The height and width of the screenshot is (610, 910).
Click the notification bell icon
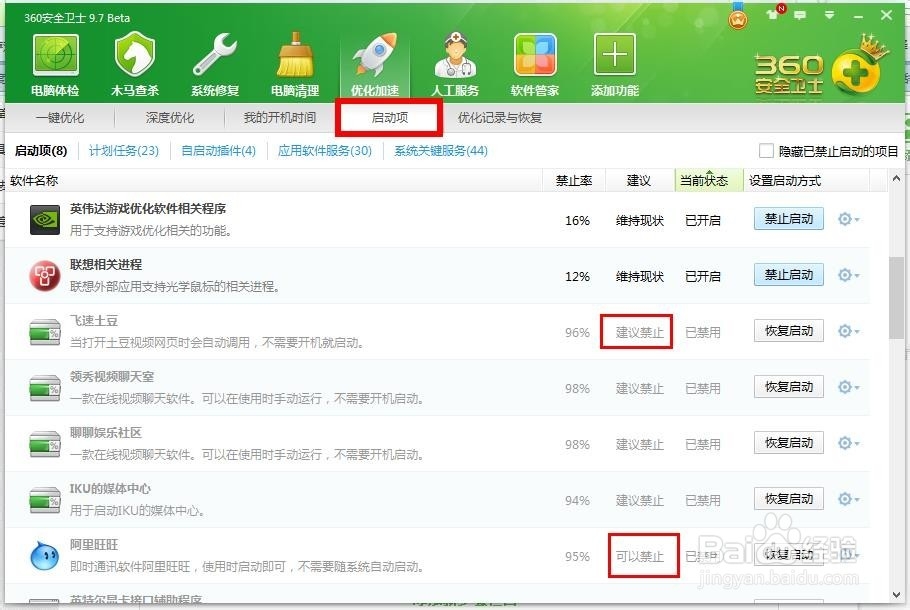(772, 13)
